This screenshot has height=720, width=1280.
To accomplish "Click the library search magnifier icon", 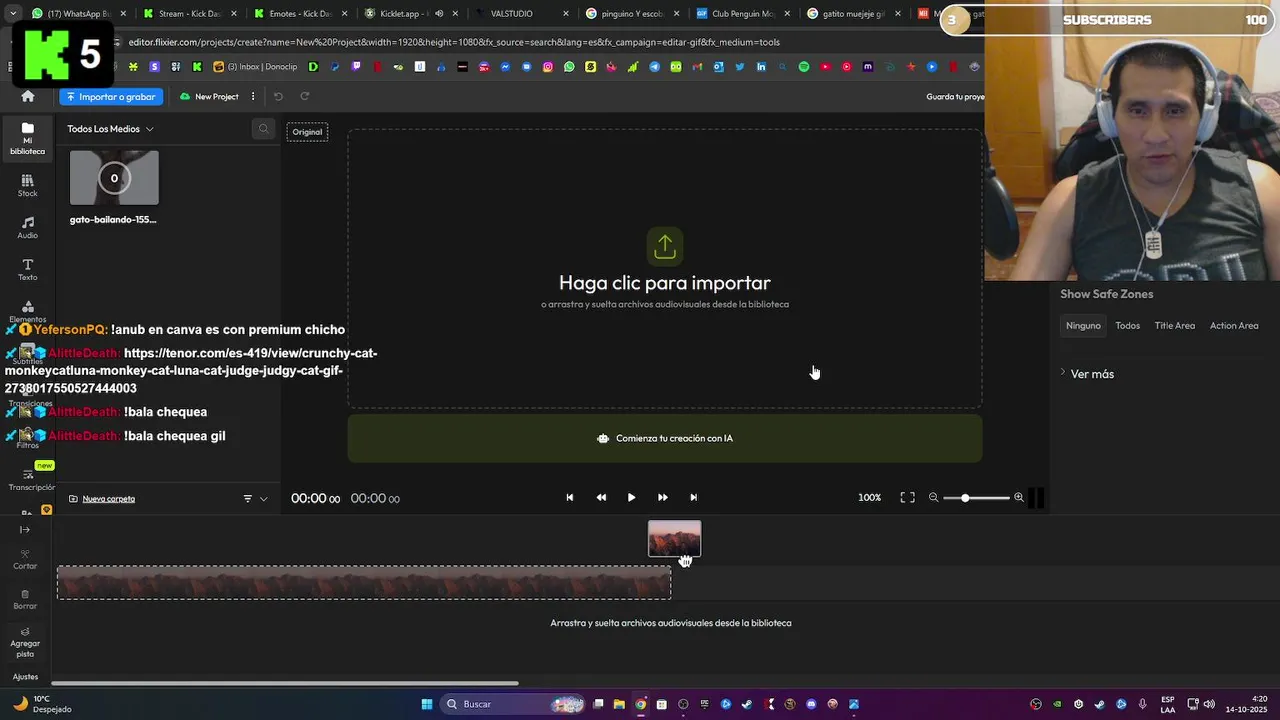I will coord(263,128).
